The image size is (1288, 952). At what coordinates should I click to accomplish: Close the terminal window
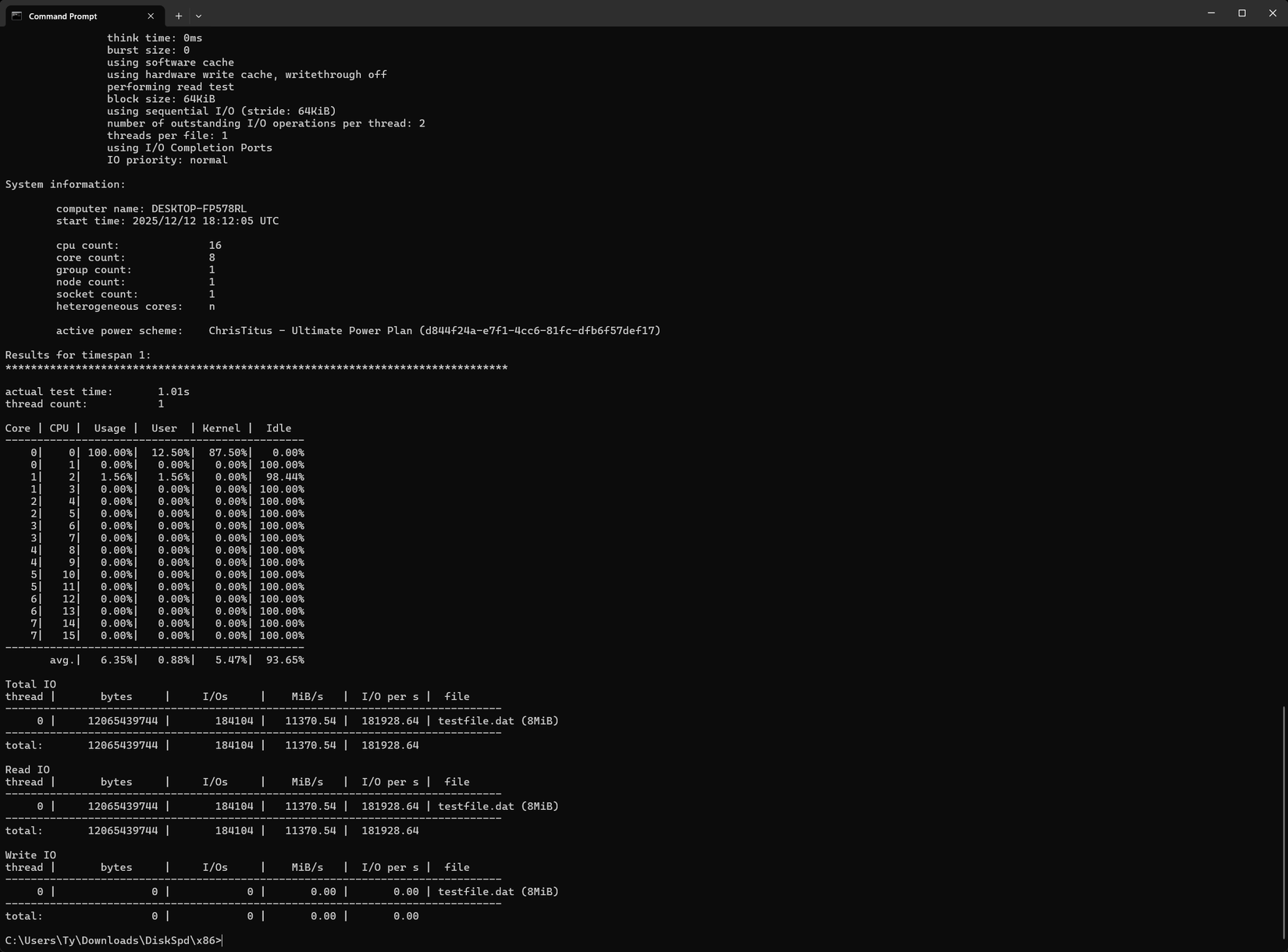(1272, 13)
